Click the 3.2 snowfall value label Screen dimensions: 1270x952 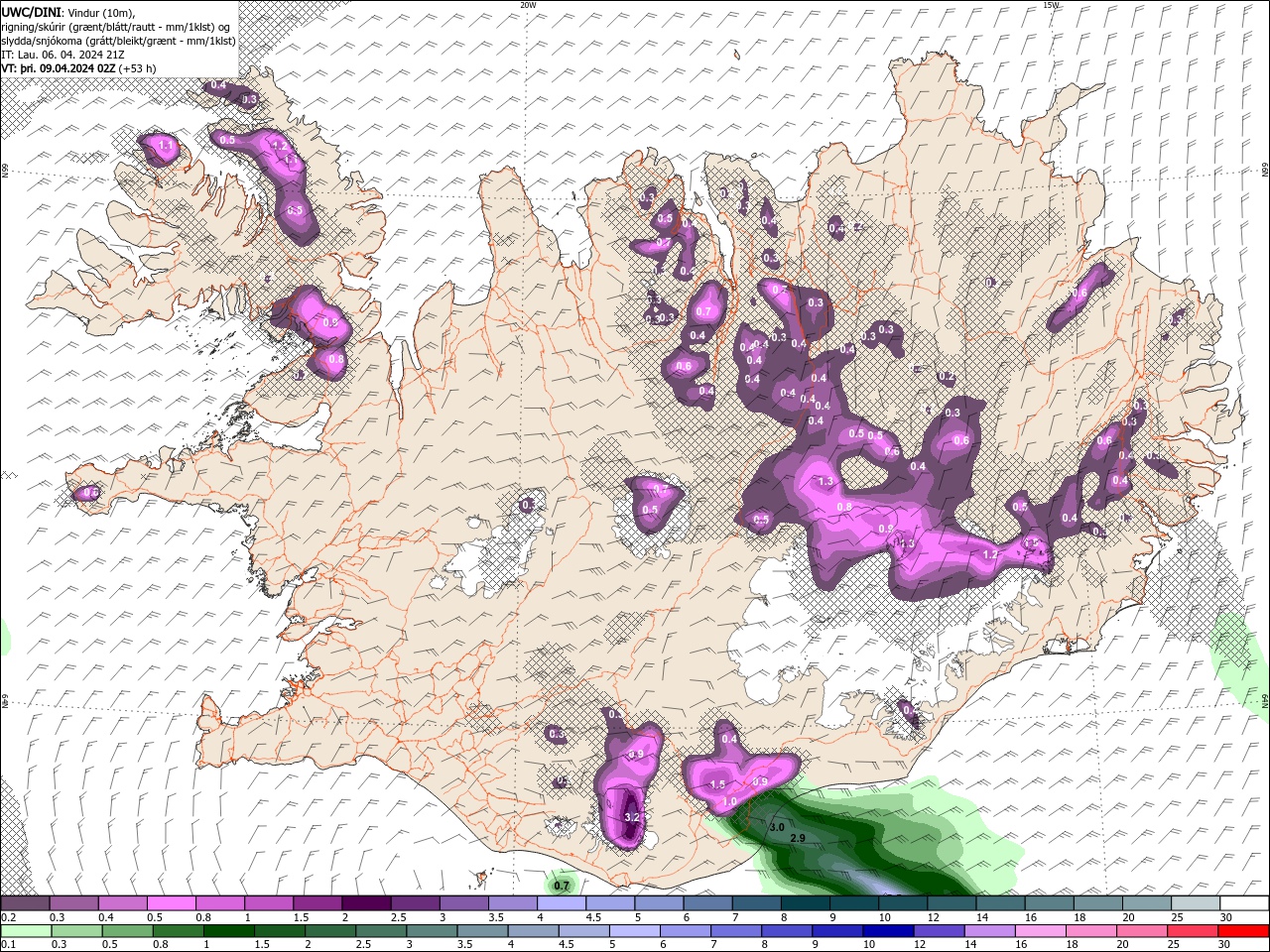tap(633, 817)
